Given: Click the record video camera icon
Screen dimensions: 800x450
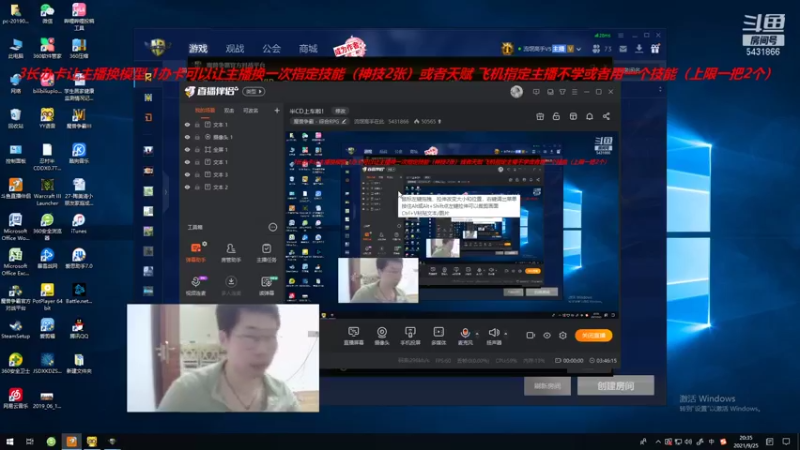Looking at the screenshot, I should [x=531, y=335].
